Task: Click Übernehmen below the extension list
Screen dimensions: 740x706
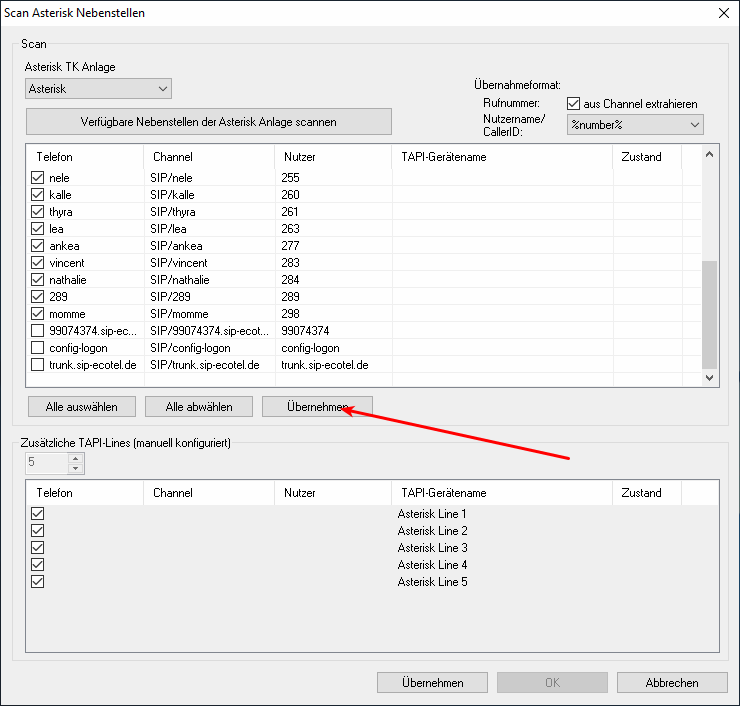Action: click(x=316, y=407)
